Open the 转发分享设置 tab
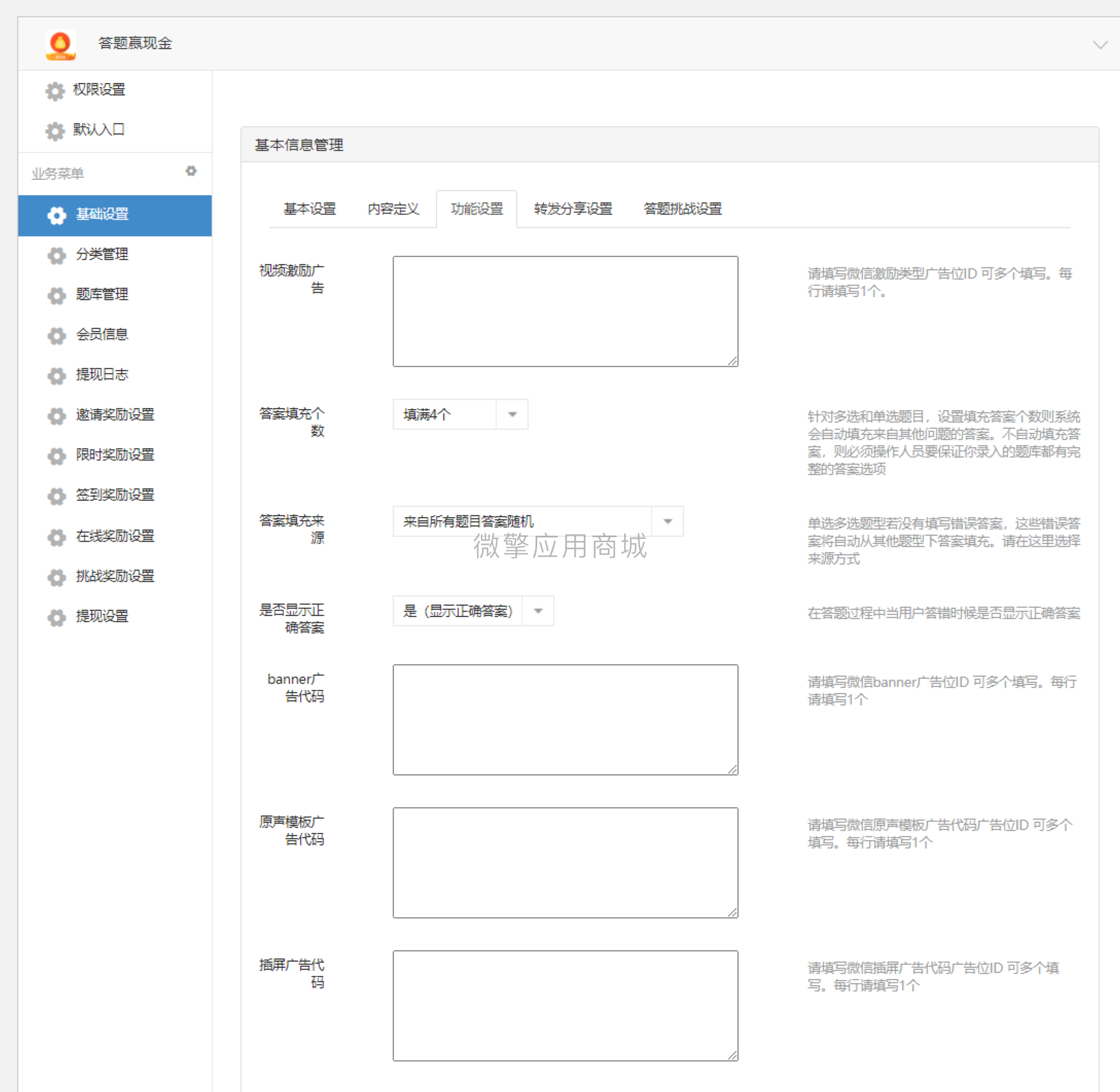Screen dimensions: 1120x1092 573,209
